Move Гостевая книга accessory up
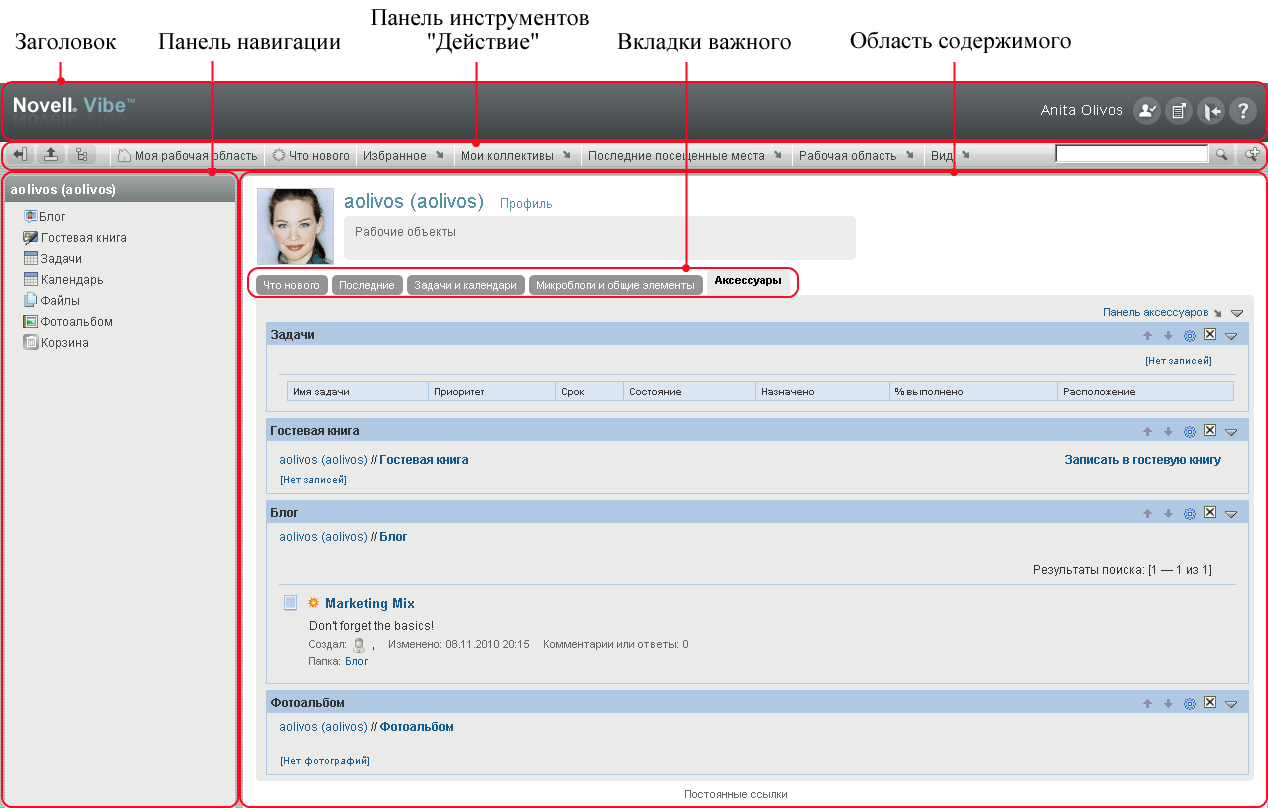The width and height of the screenshot is (1268, 808). [x=1148, y=431]
